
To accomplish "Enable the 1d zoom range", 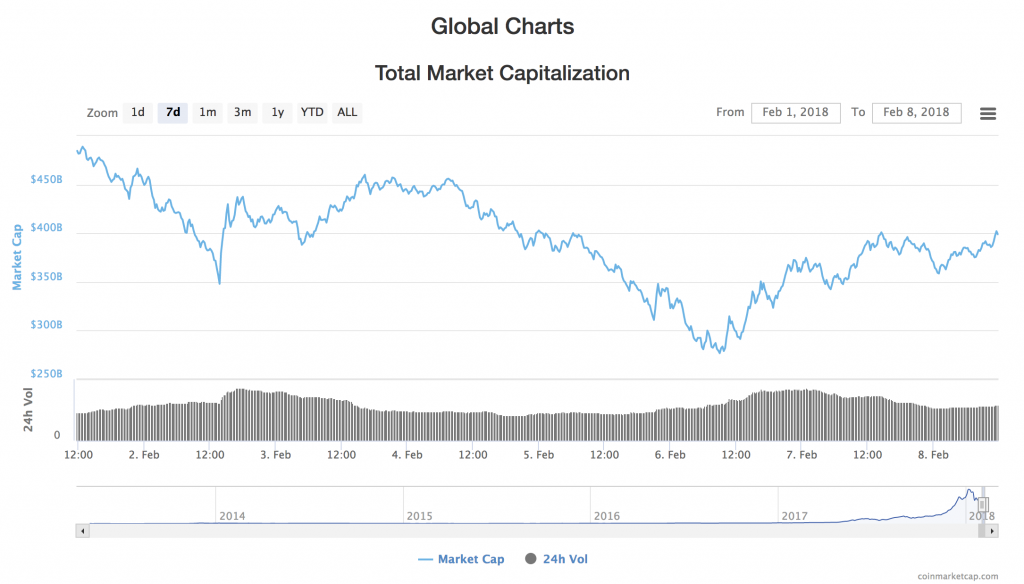I will [138, 112].
